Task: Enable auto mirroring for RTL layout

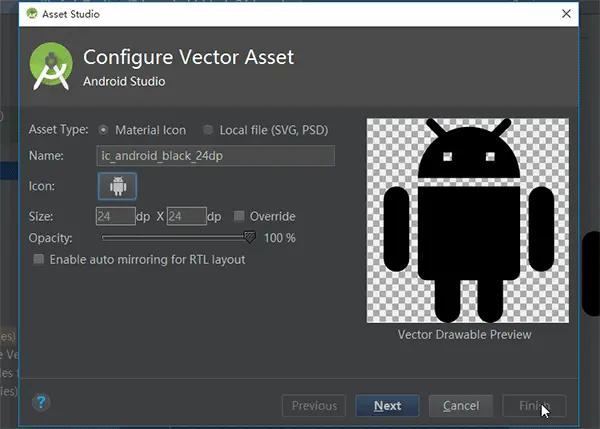Action: pyautogui.click(x=39, y=259)
